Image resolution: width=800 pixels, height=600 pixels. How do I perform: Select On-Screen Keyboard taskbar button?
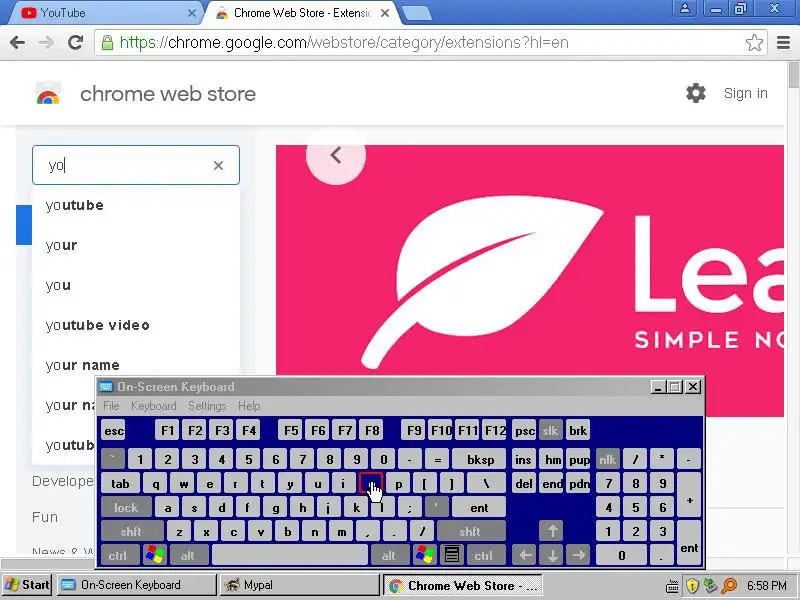(x=136, y=585)
